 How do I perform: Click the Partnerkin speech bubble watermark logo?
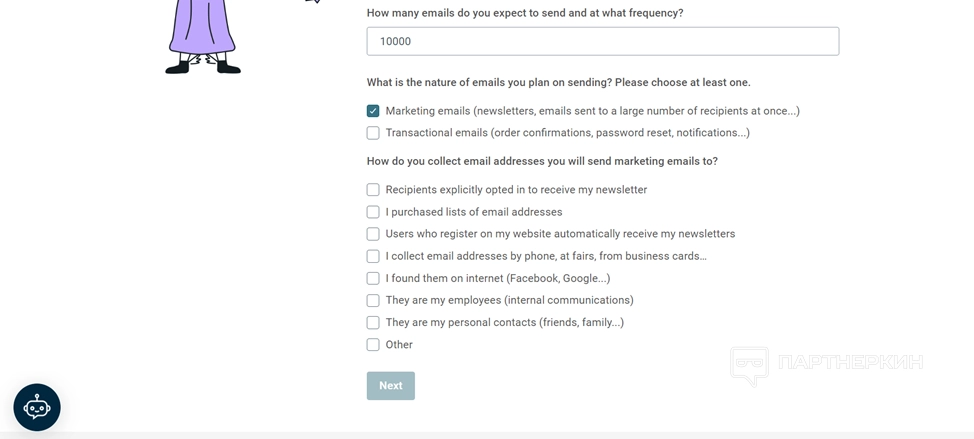749,365
